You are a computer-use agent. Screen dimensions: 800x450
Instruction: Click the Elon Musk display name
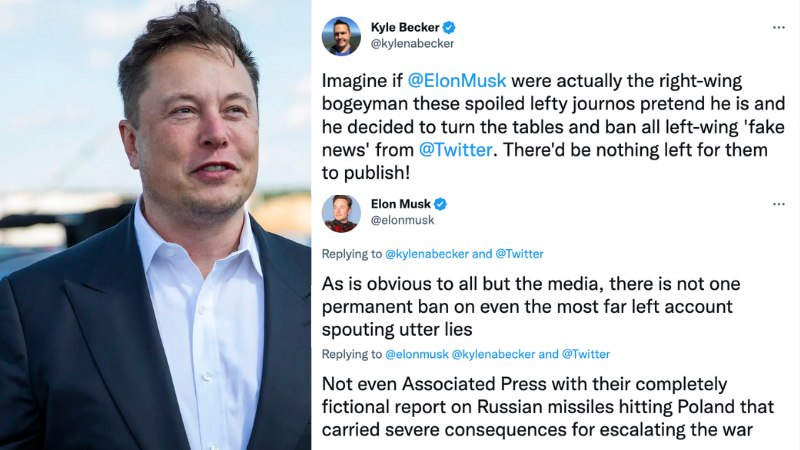click(400, 204)
